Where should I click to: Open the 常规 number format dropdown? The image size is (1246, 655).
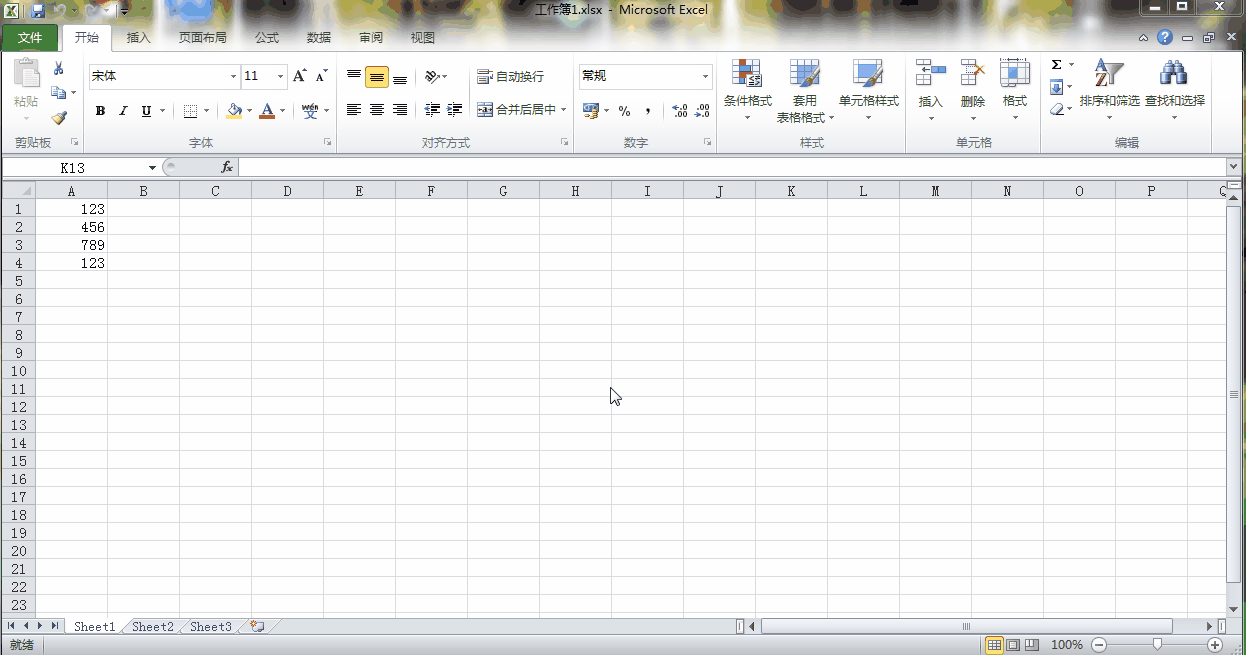[x=705, y=77]
